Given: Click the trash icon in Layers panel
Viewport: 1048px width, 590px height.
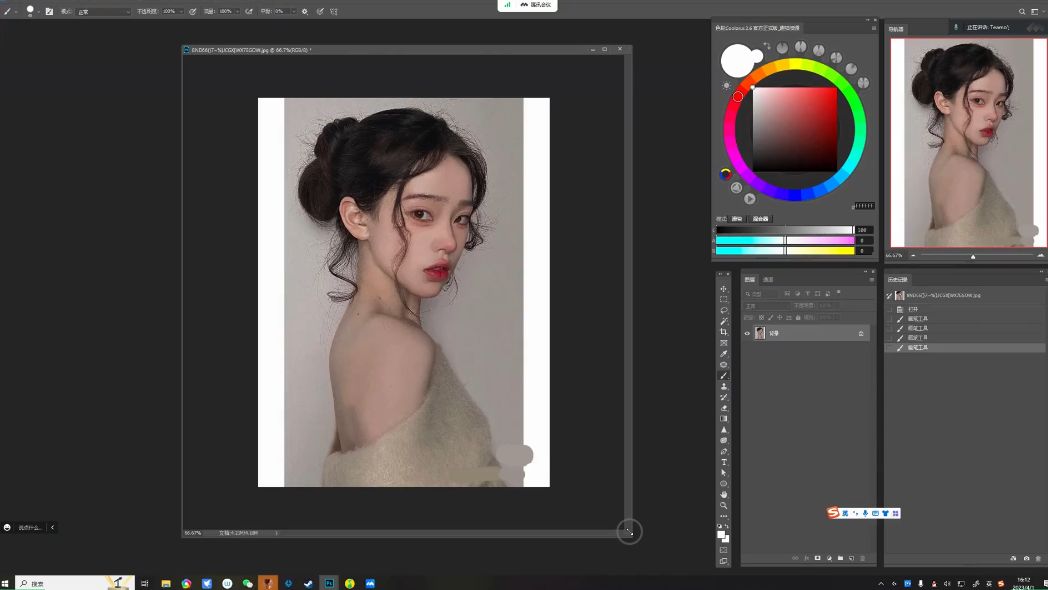Looking at the screenshot, I should pos(862,558).
